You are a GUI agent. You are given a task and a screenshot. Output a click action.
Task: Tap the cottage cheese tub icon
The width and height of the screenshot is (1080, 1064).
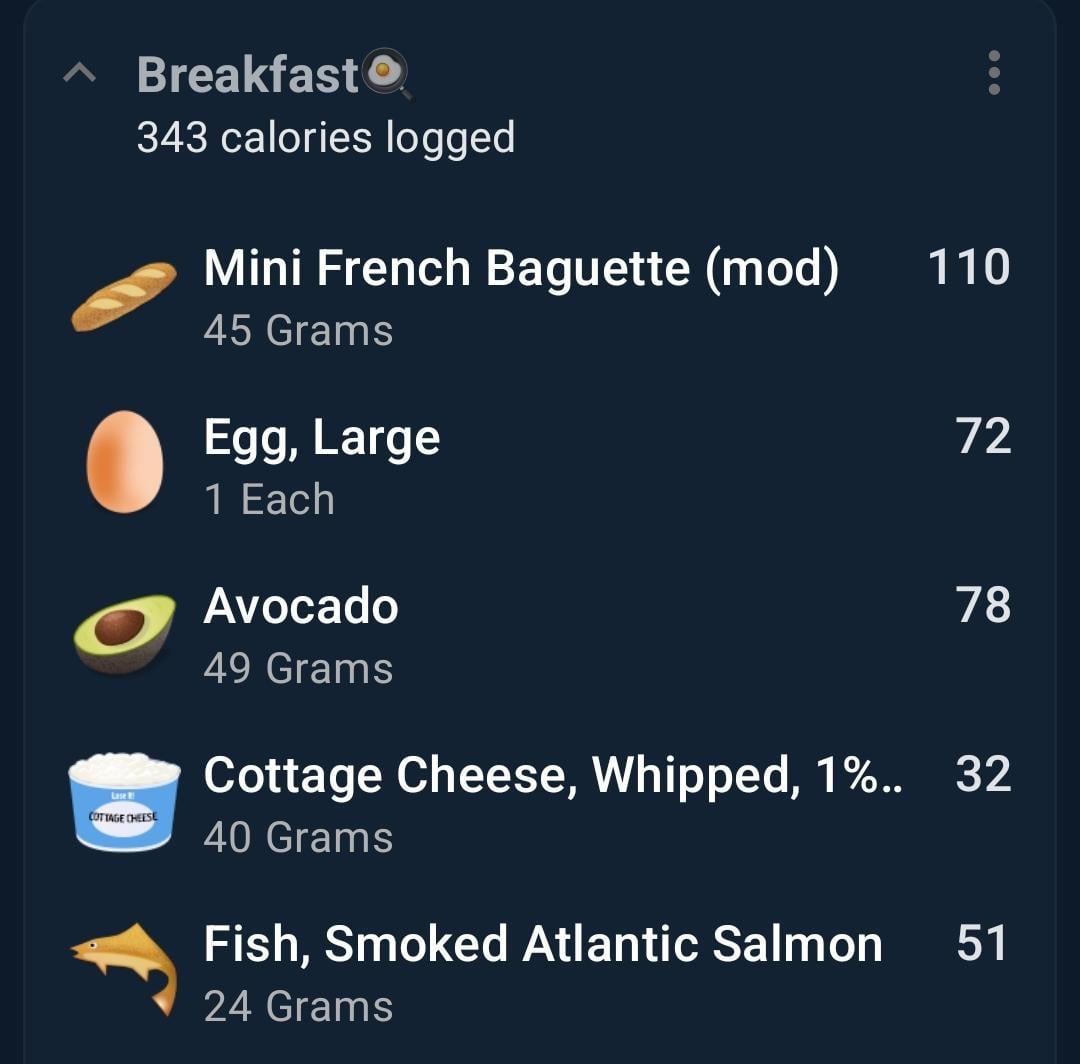[x=124, y=802]
